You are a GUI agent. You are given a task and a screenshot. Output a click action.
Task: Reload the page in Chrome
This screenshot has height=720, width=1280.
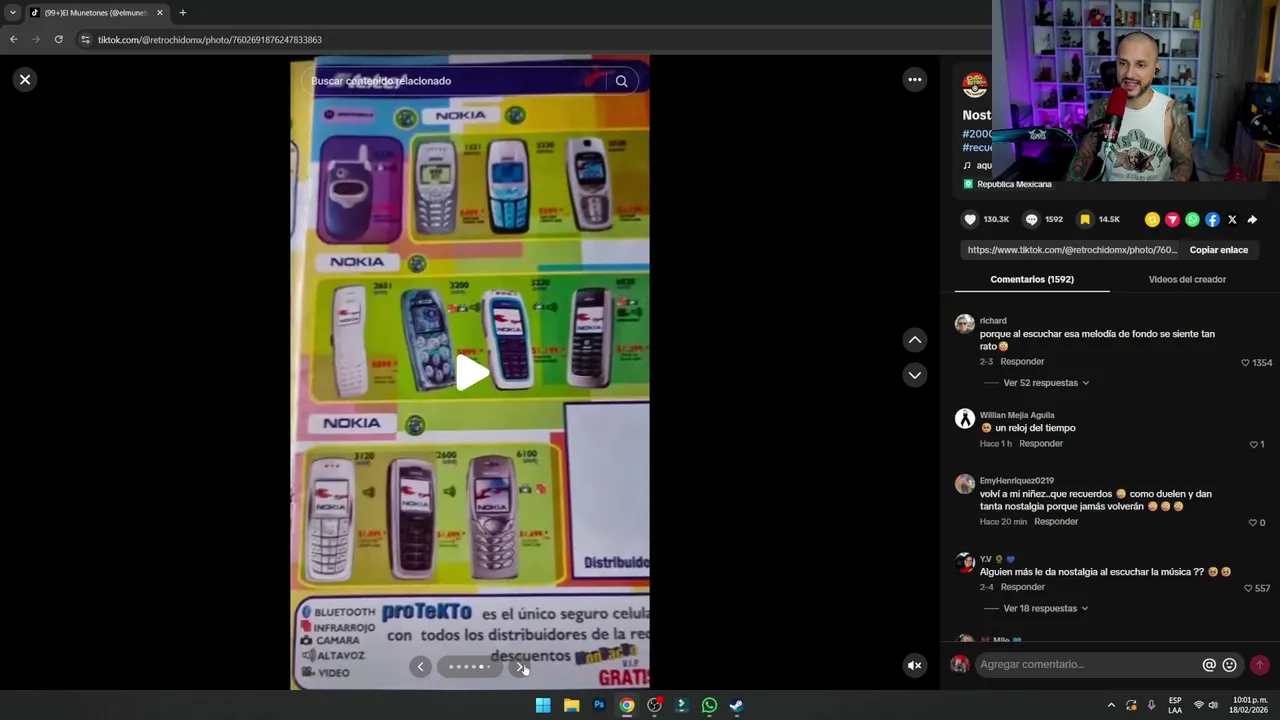point(59,40)
